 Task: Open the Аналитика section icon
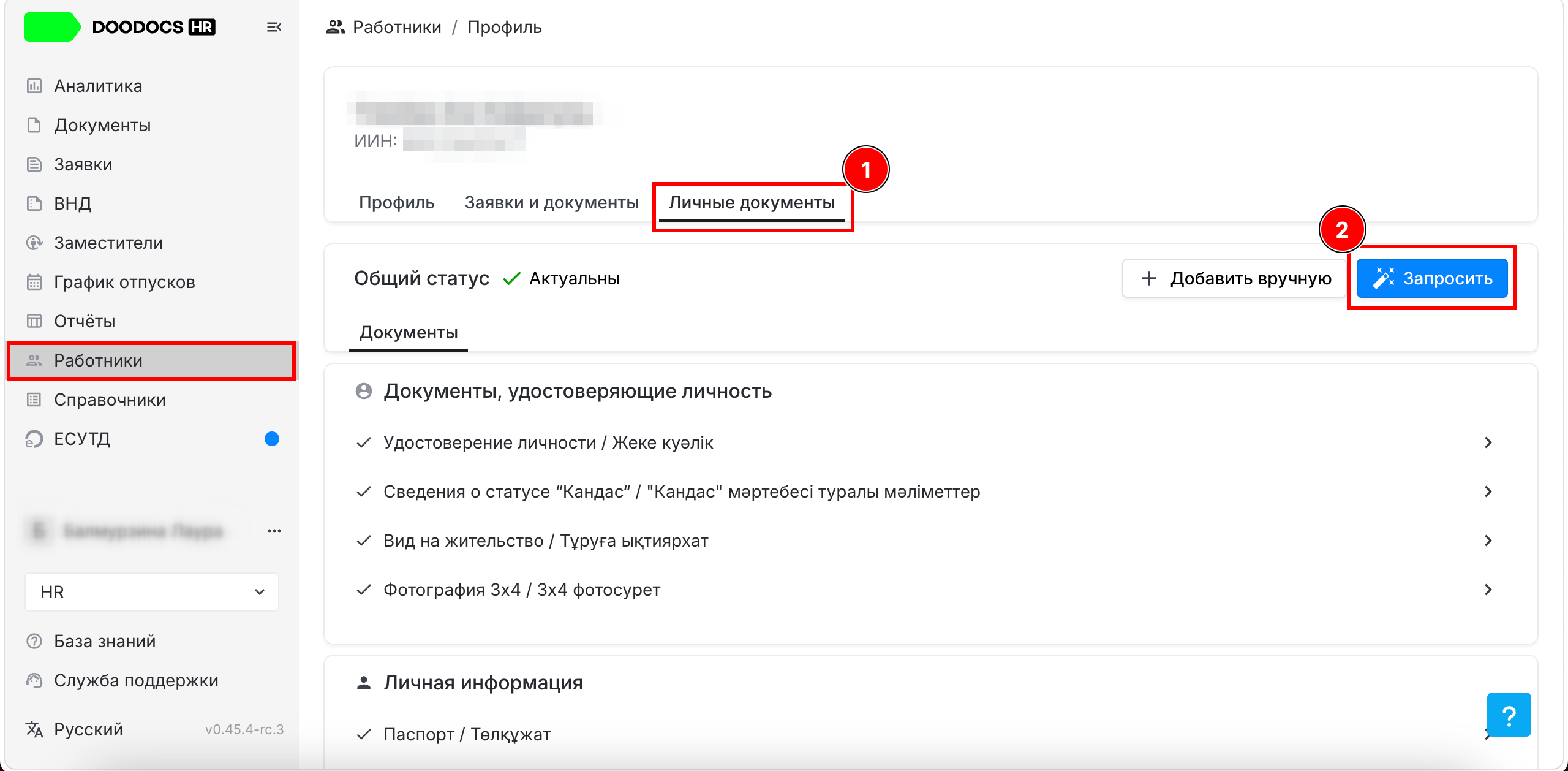click(x=34, y=86)
